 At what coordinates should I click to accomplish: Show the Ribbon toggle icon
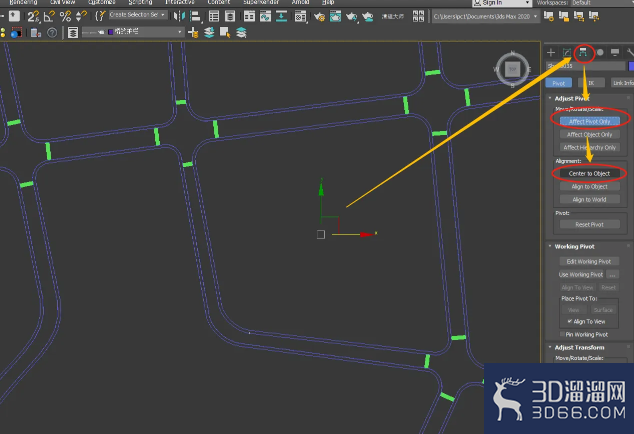[x=249, y=17]
